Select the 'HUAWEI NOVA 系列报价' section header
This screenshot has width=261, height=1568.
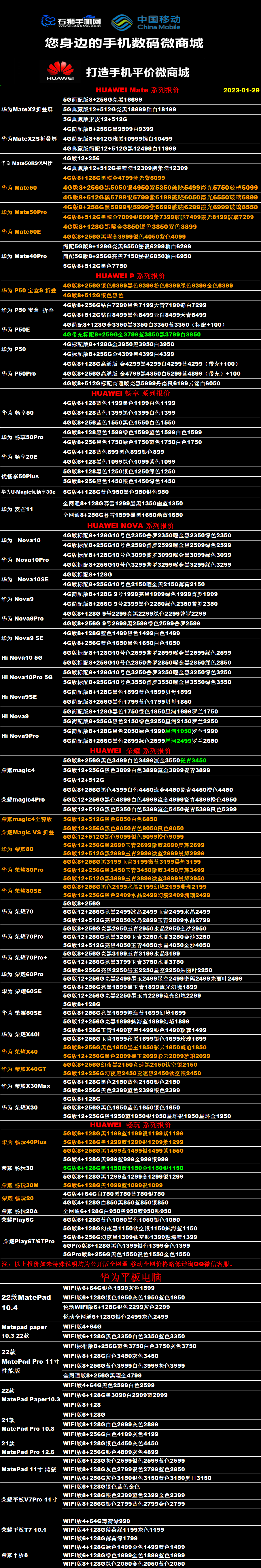[130, 525]
